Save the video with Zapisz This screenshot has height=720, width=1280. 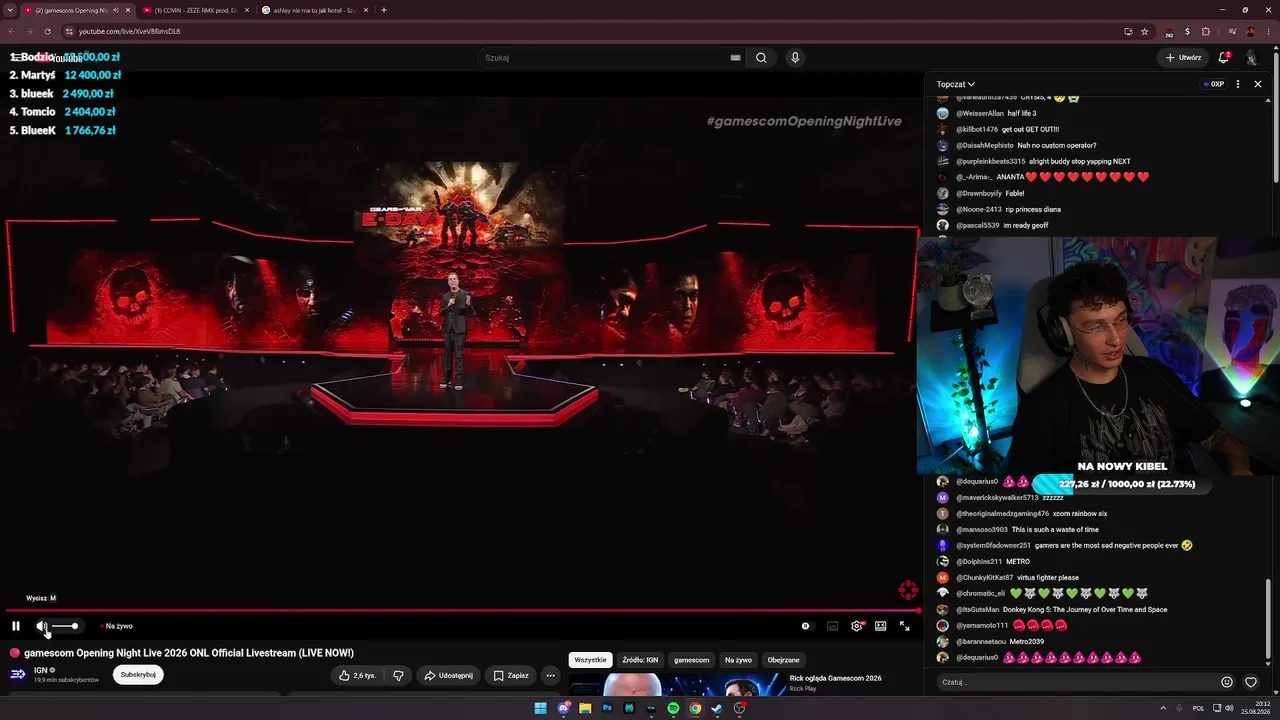511,675
